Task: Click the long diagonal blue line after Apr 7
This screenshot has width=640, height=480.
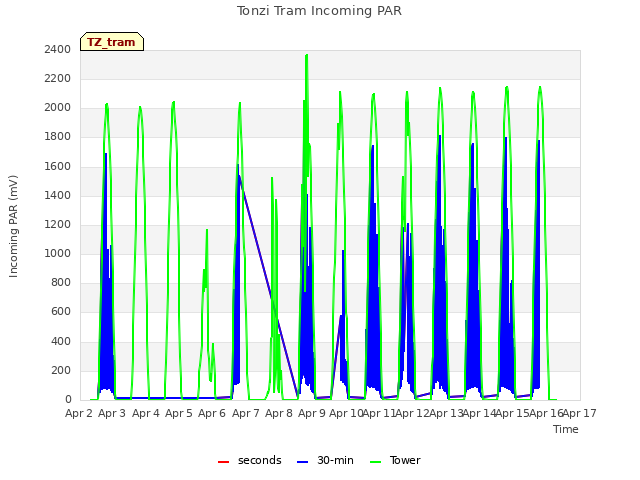Action: pyautogui.click(x=268, y=286)
